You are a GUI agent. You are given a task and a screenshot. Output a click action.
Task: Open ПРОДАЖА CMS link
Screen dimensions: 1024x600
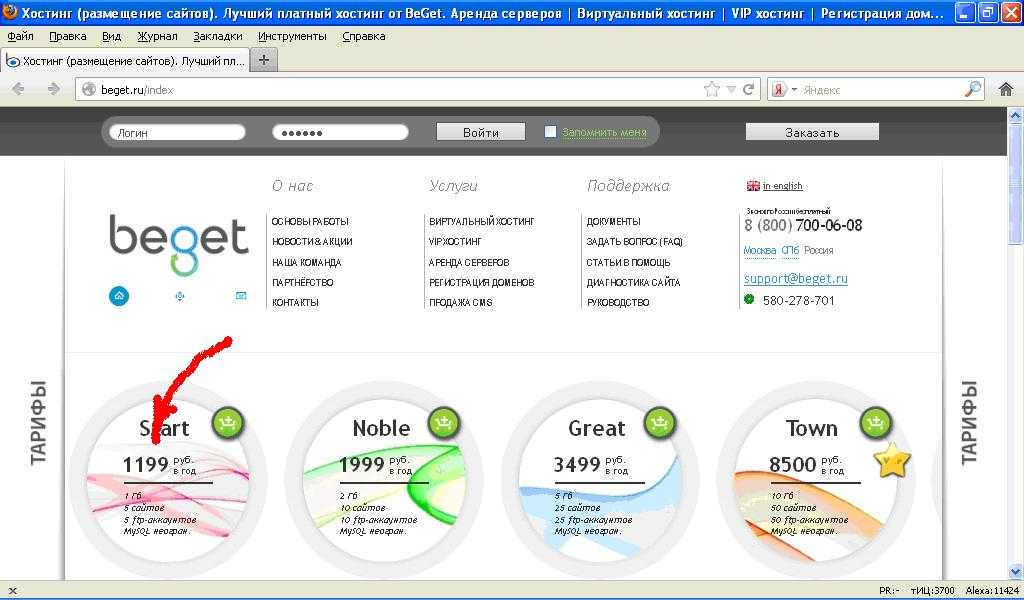(460, 302)
